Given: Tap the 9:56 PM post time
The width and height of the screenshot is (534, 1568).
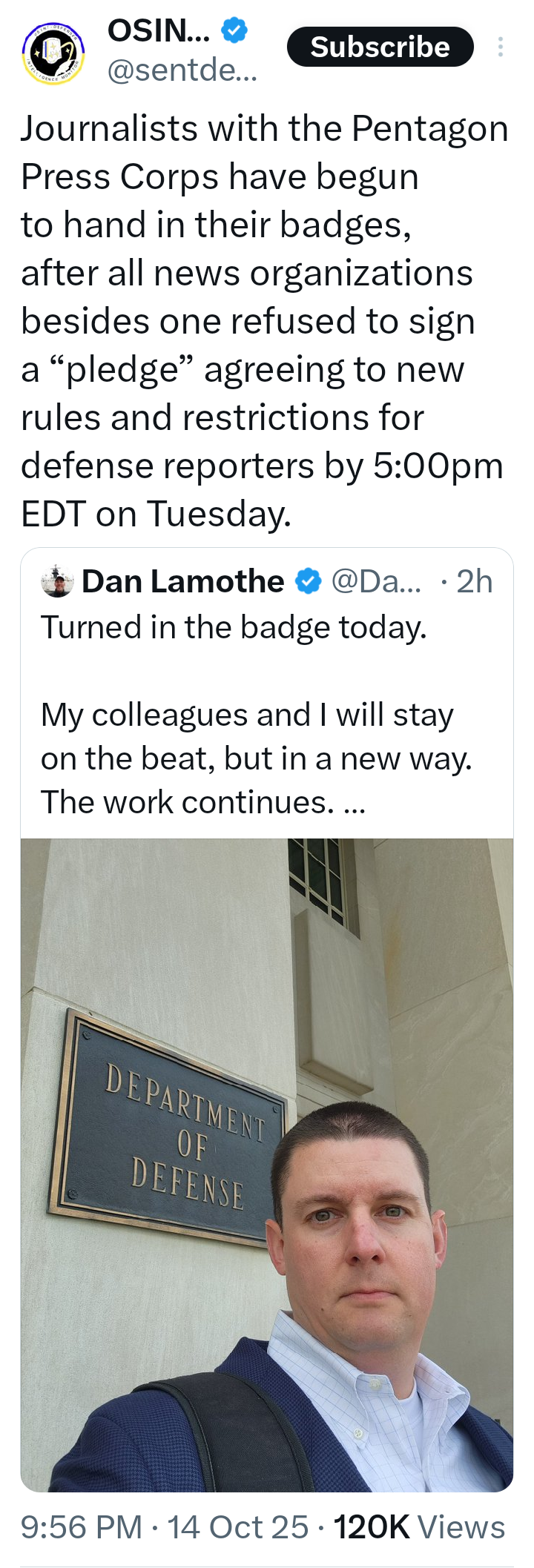Looking at the screenshot, I should pos(81,1527).
